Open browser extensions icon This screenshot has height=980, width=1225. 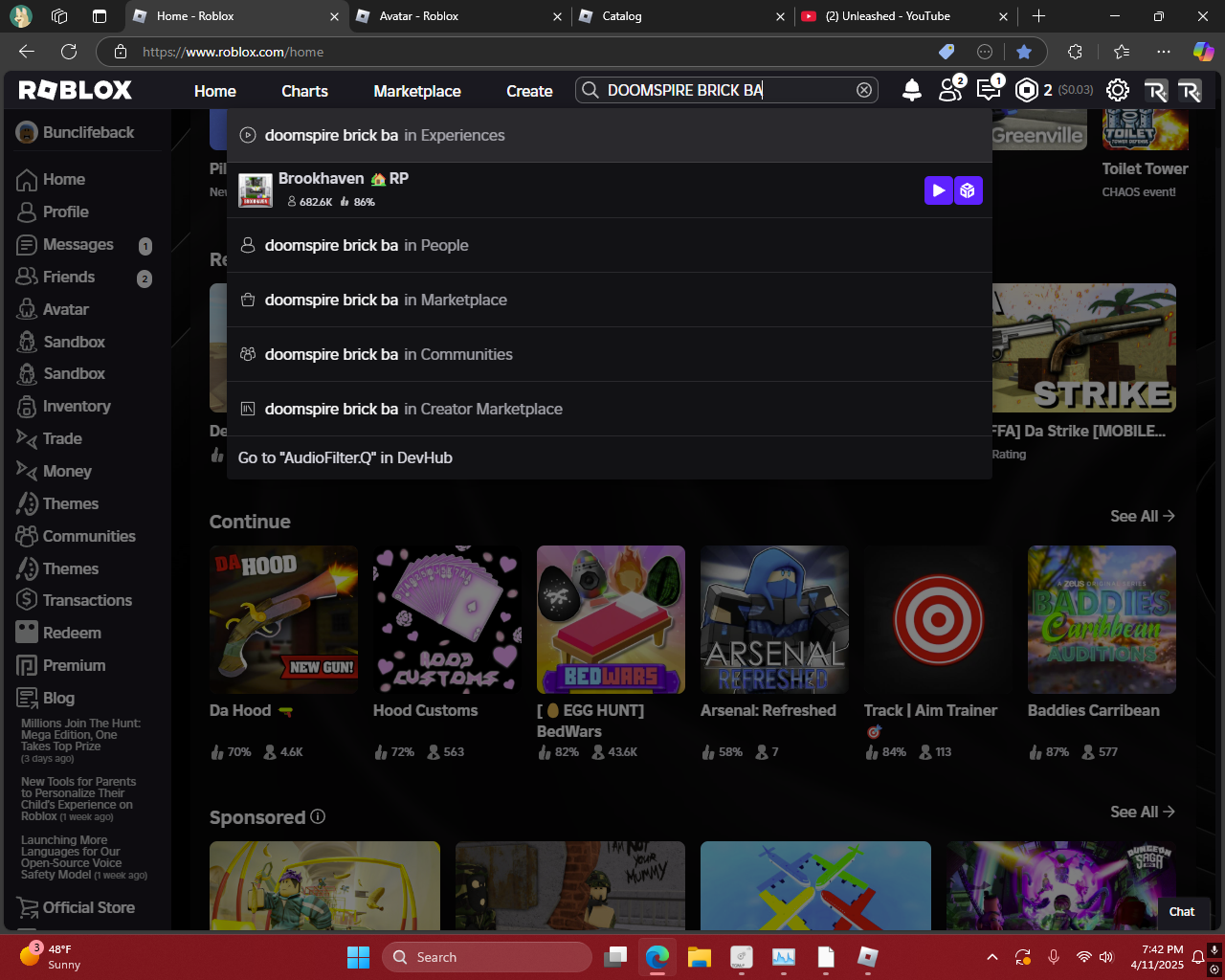pos(1076,52)
